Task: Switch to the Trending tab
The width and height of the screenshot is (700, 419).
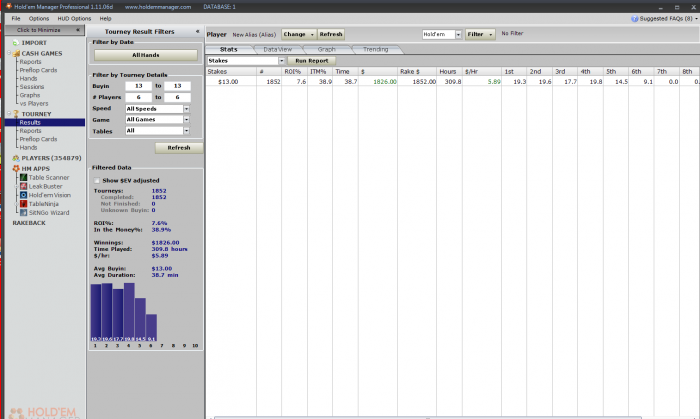Action: coord(375,50)
